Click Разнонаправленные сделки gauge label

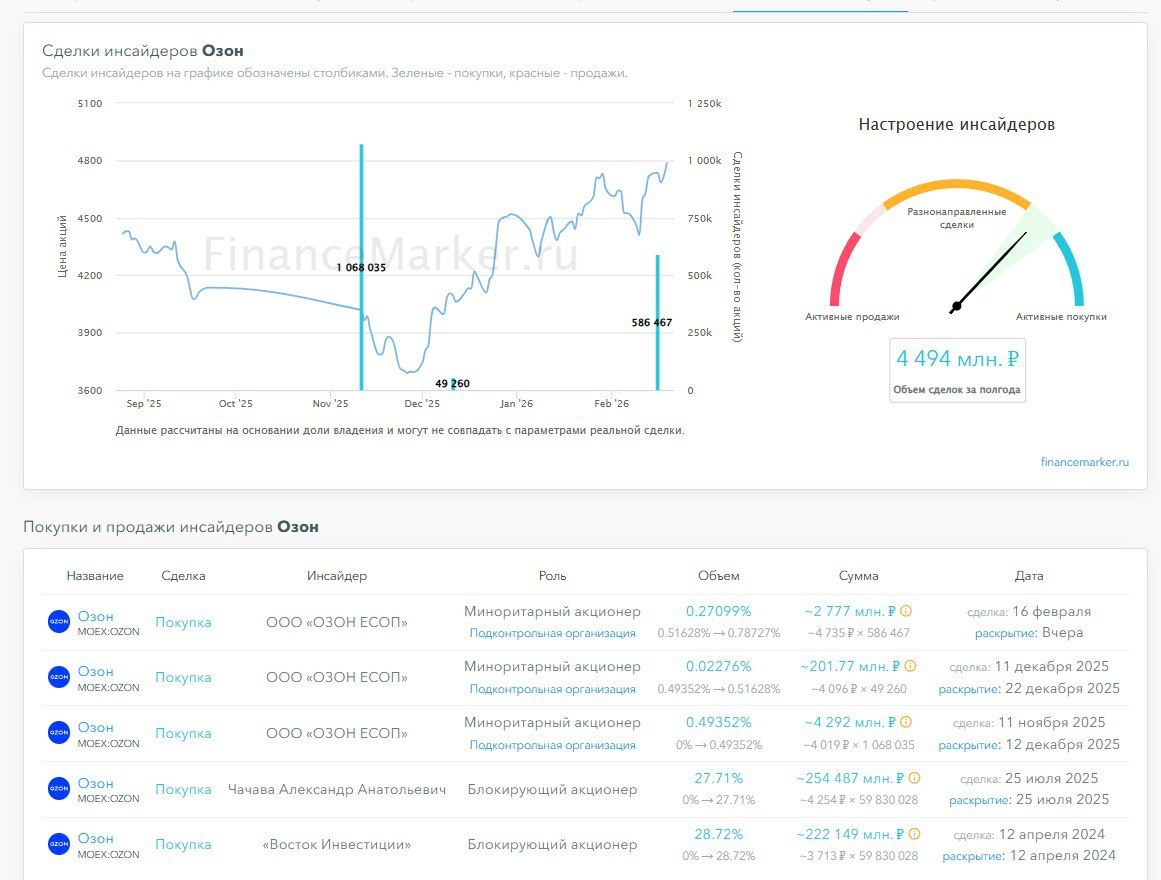[957, 218]
